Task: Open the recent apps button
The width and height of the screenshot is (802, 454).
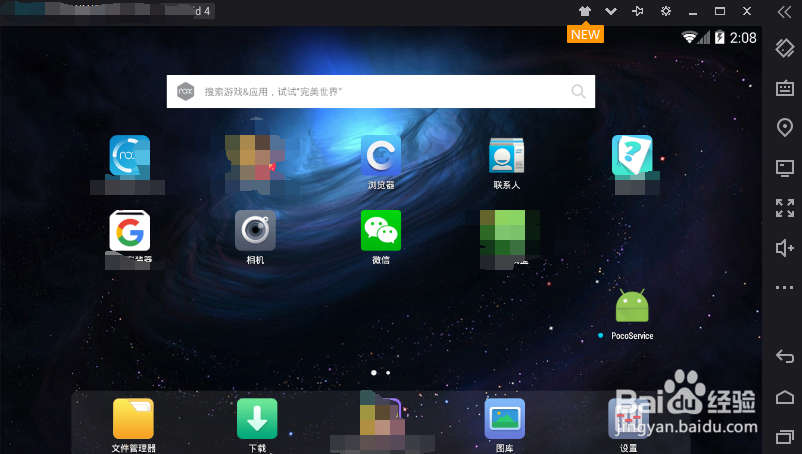Action: pyautogui.click(x=785, y=436)
